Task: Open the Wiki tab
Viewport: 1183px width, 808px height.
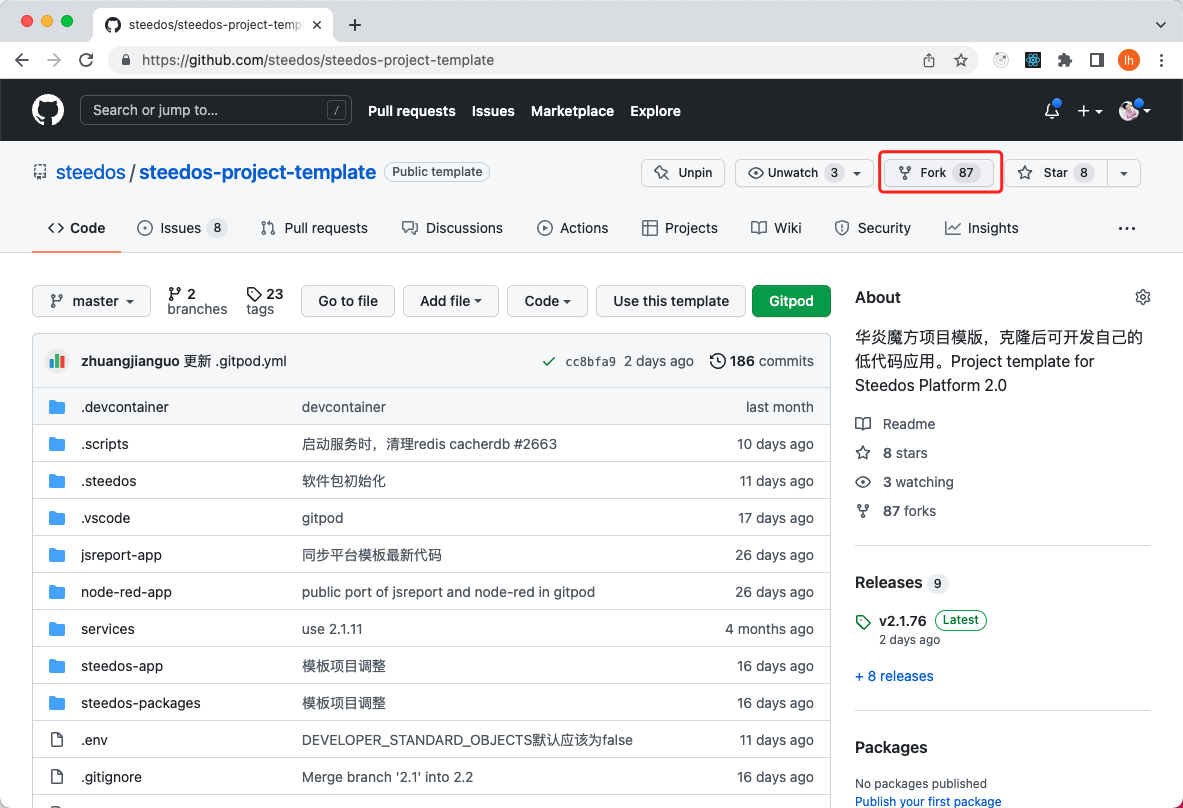Action: click(776, 228)
